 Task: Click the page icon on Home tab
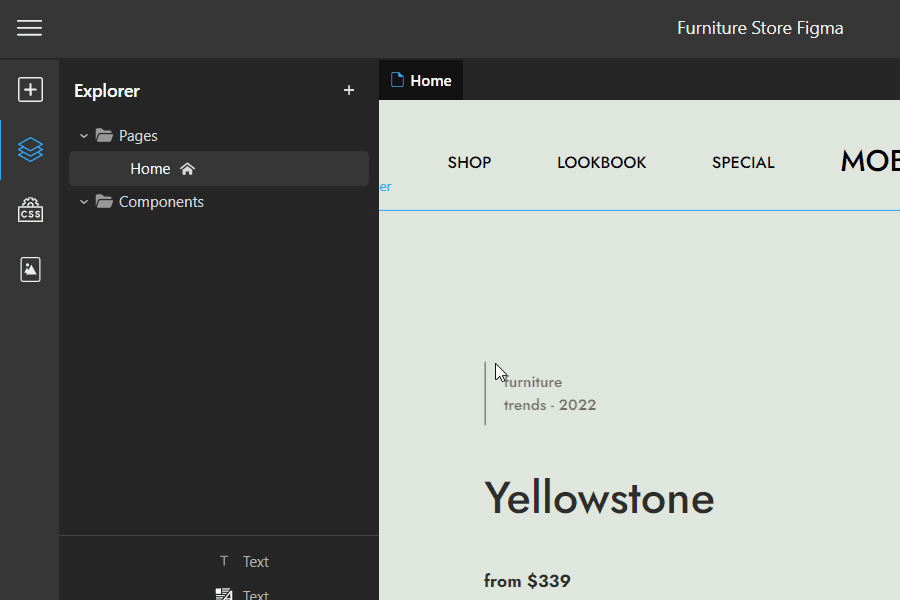click(x=397, y=80)
